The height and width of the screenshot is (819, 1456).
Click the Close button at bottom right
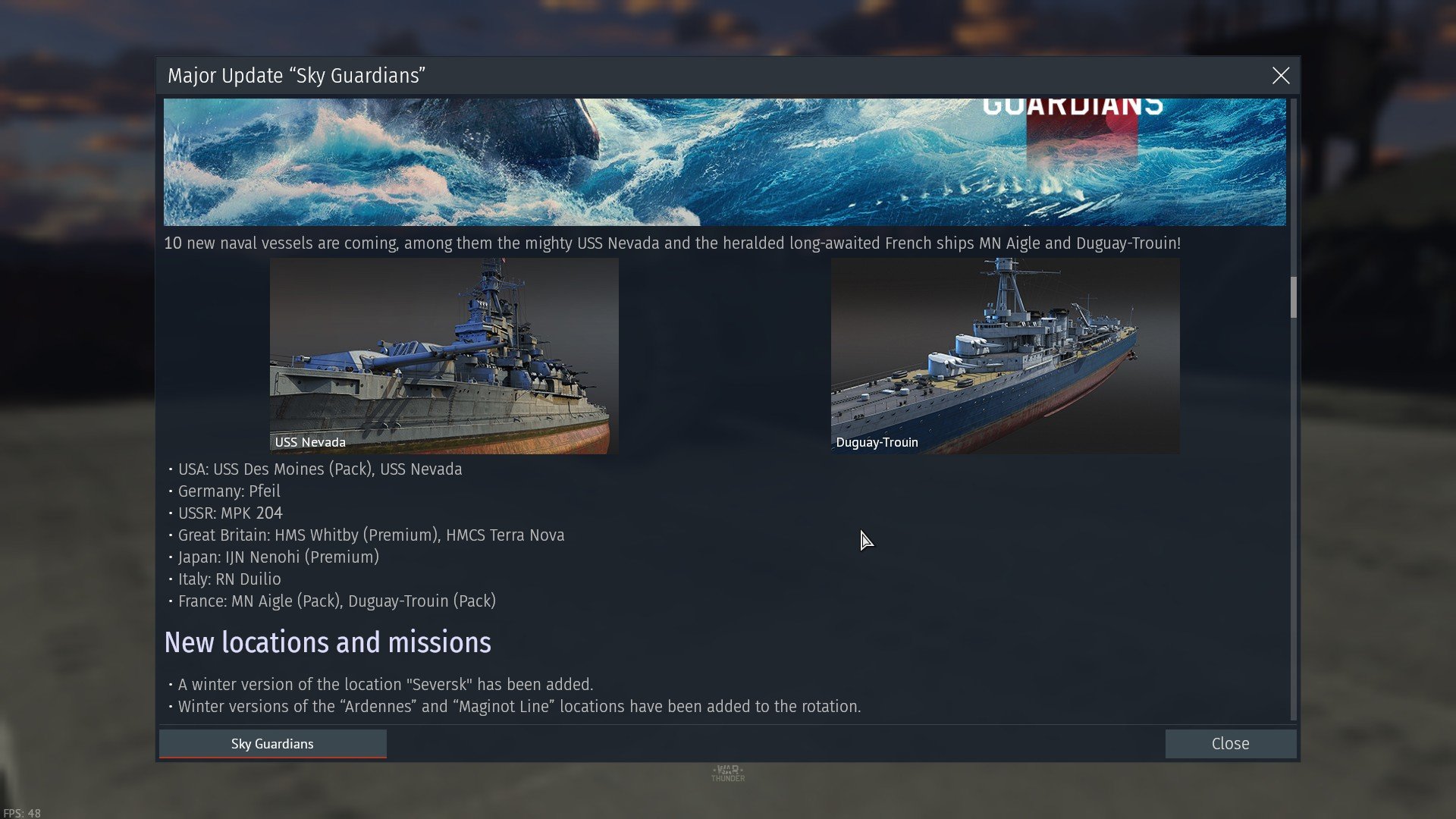point(1230,744)
